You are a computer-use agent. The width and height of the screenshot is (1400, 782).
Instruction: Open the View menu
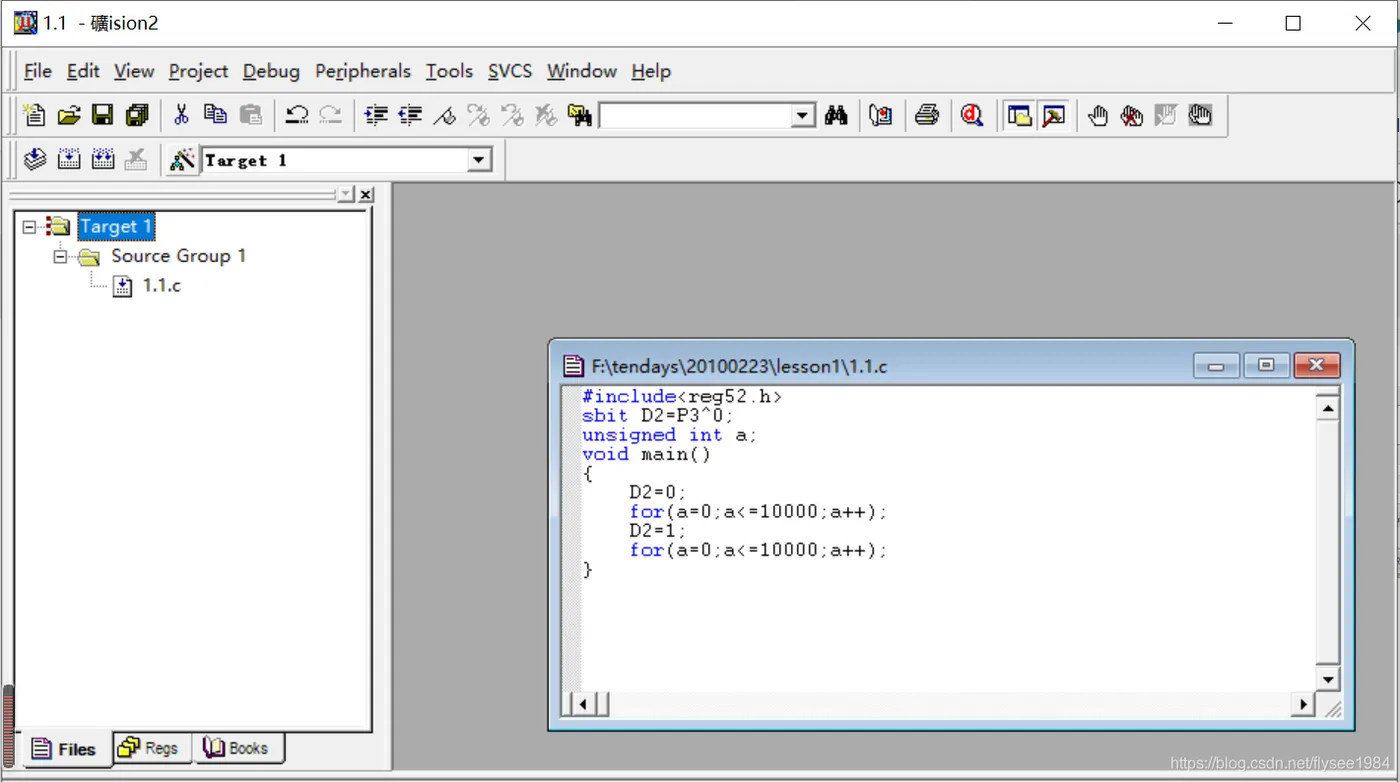coord(134,71)
